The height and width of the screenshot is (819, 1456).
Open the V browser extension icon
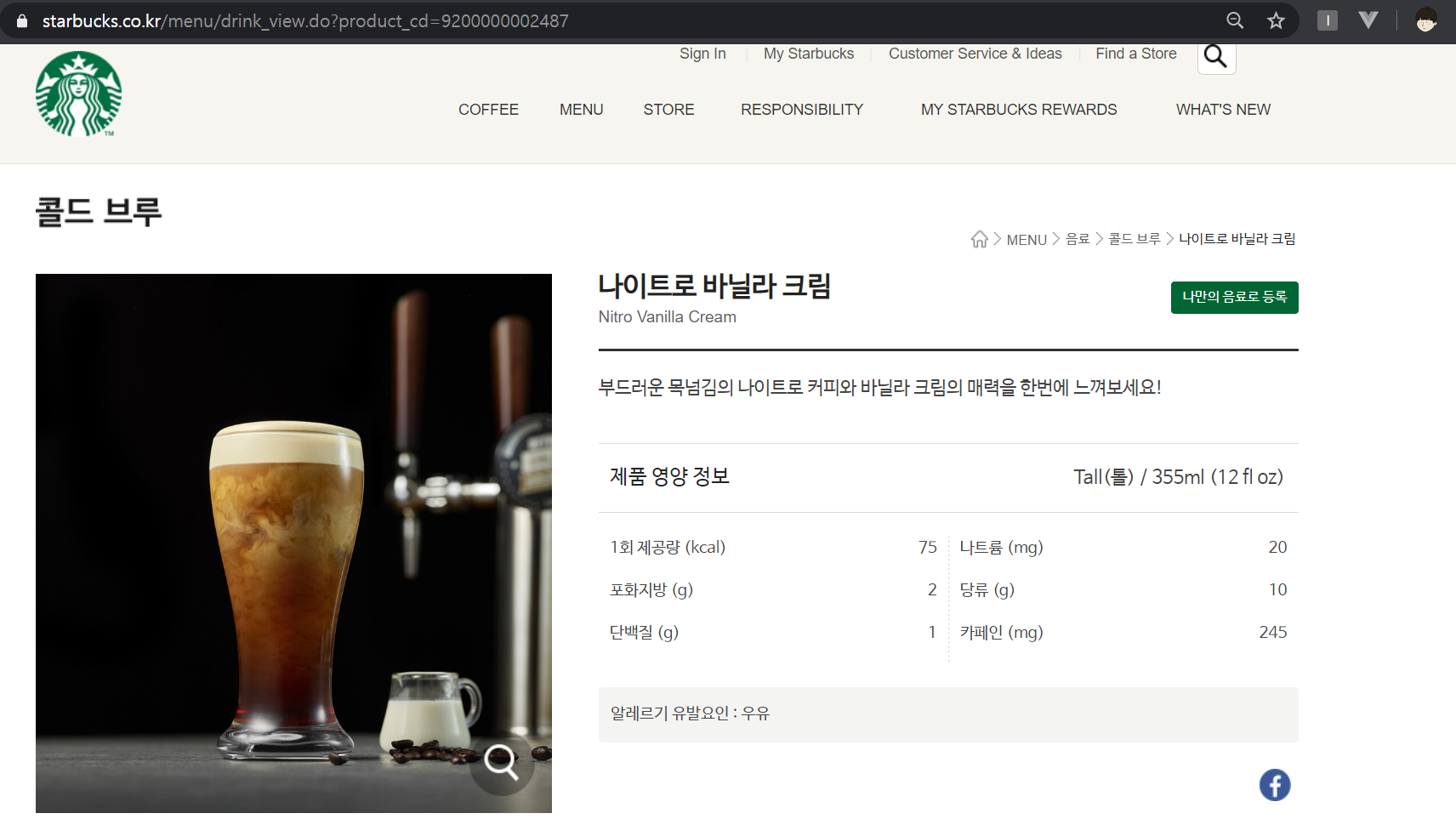[x=1368, y=20]
